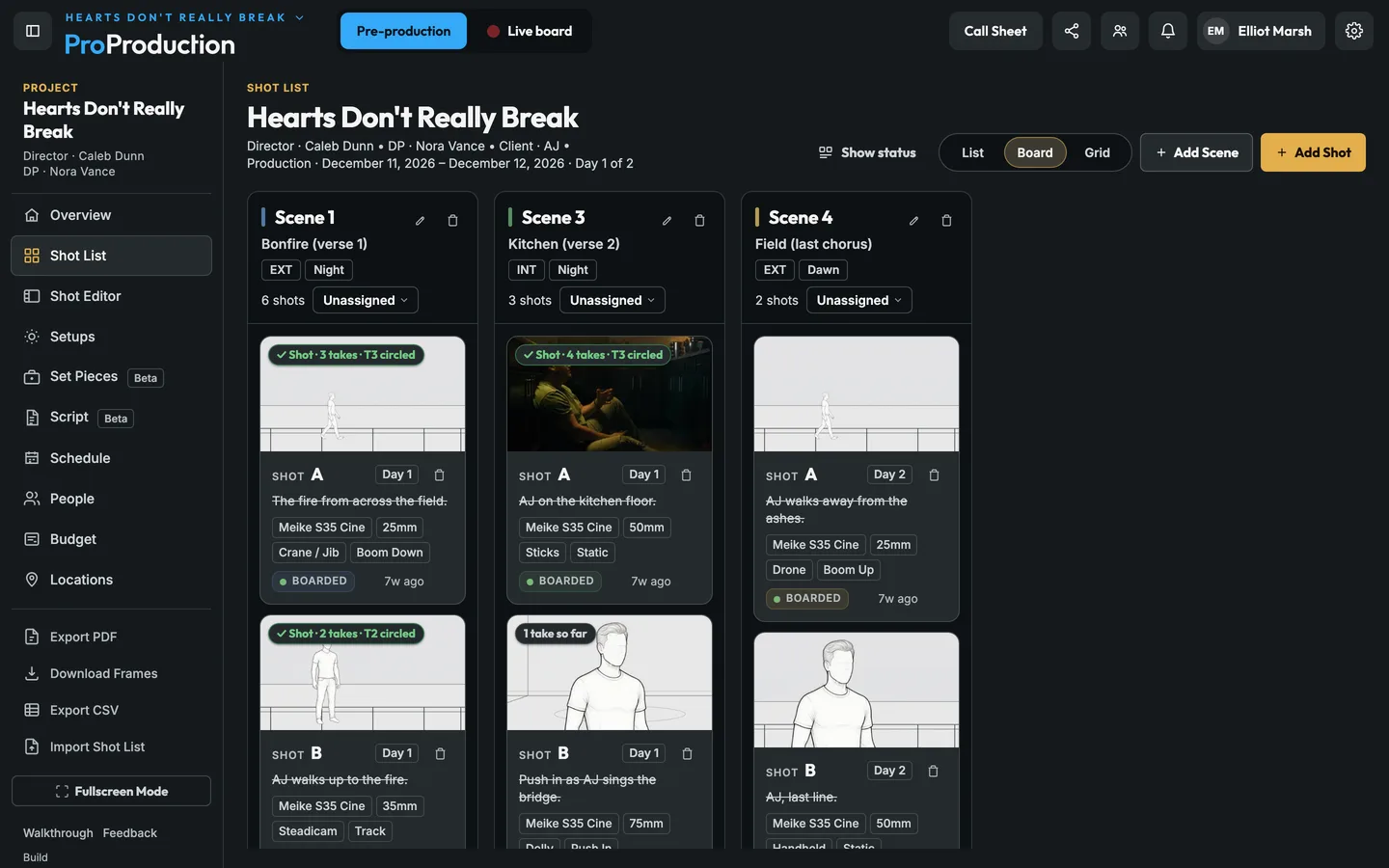Collapse the sidebar with the panel icon
1389x868 pixels.
tap(33, 31)
